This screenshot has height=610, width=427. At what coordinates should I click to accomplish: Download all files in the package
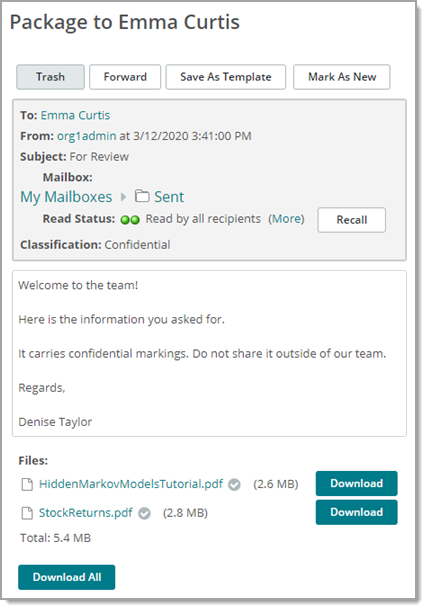pos(66,577)
